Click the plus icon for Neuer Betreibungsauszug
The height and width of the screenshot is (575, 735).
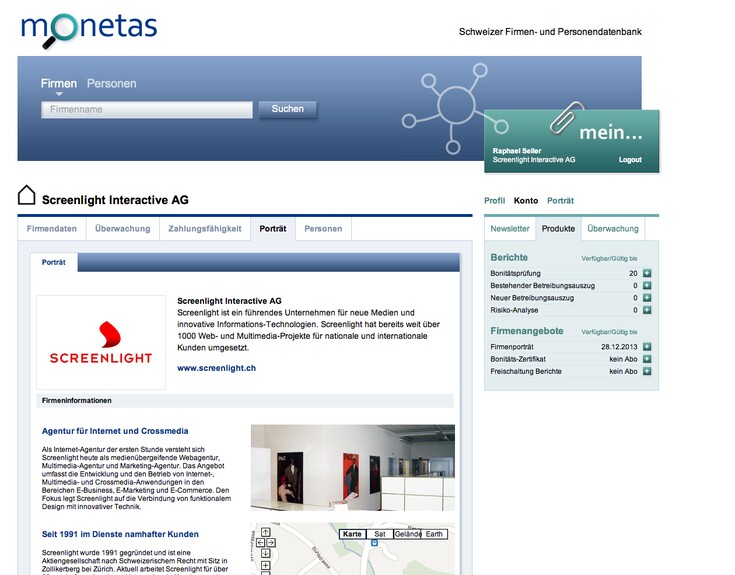(647, 298)
